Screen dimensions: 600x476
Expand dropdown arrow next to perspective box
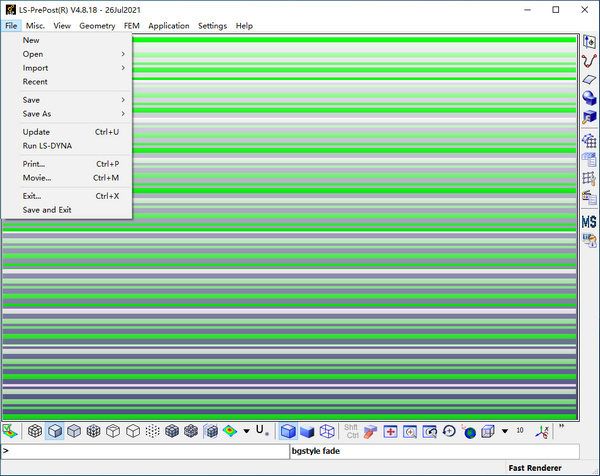click(505, 431)
